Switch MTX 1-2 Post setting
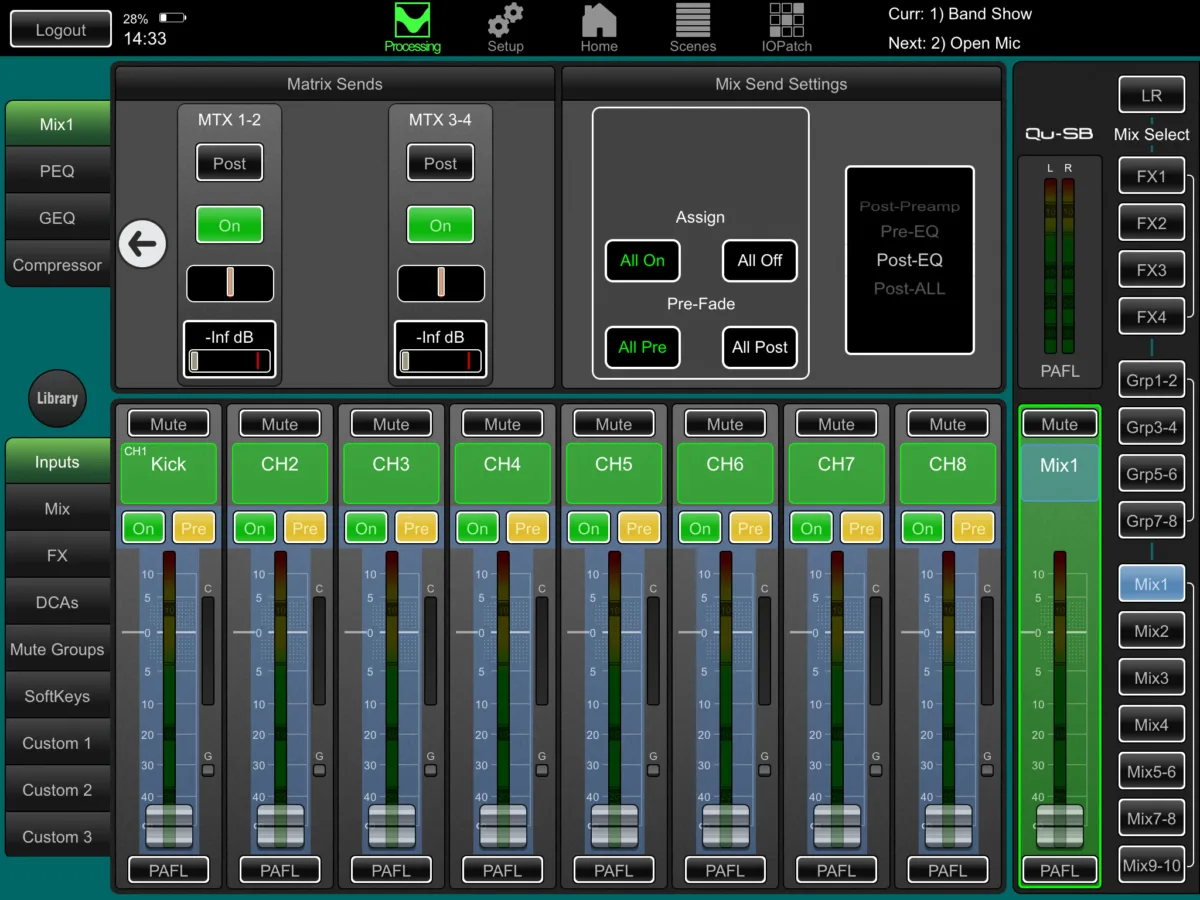The width and height of the screenshot is (1200, 900). (229, 163)
